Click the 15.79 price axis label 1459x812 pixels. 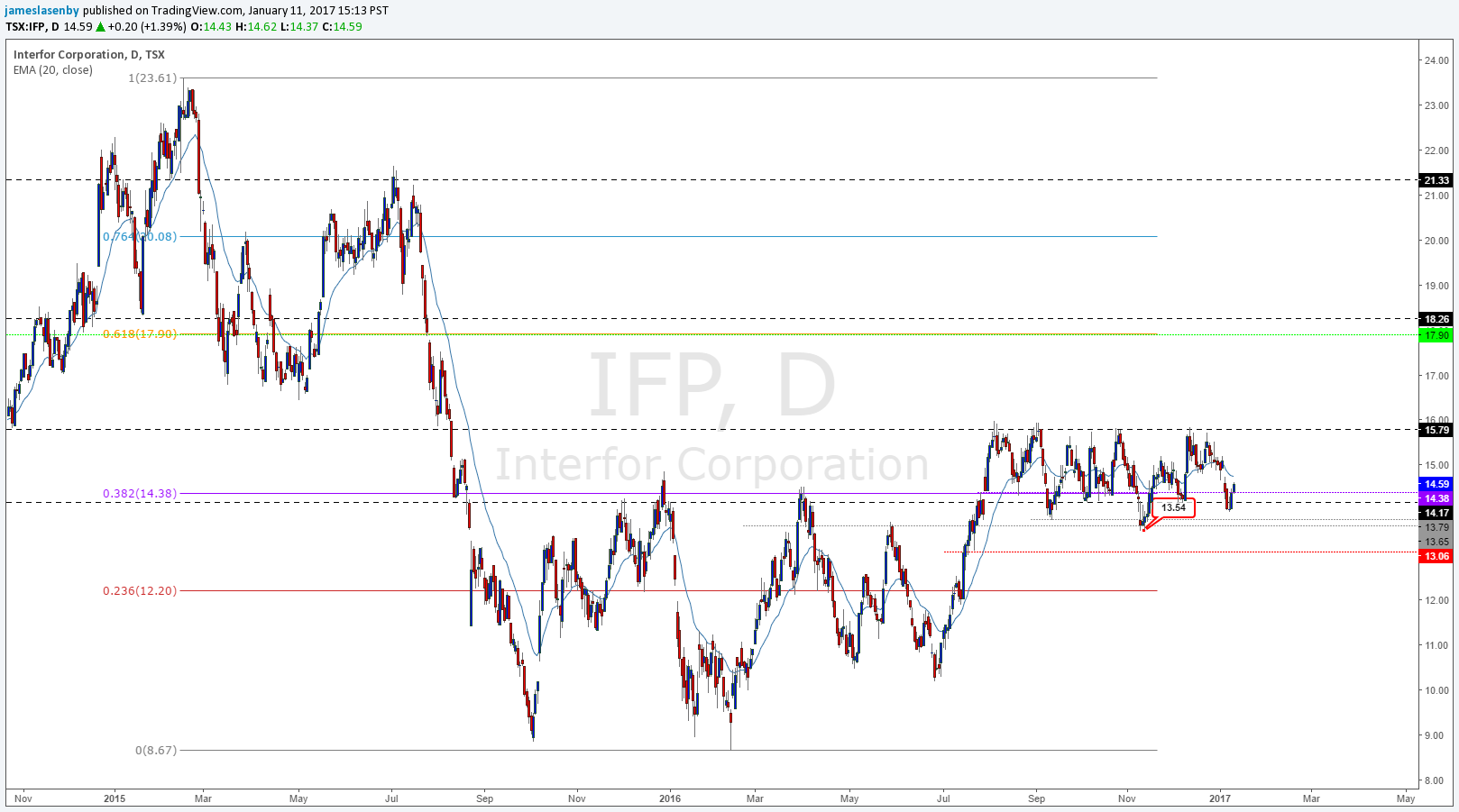pos(1436,430)
